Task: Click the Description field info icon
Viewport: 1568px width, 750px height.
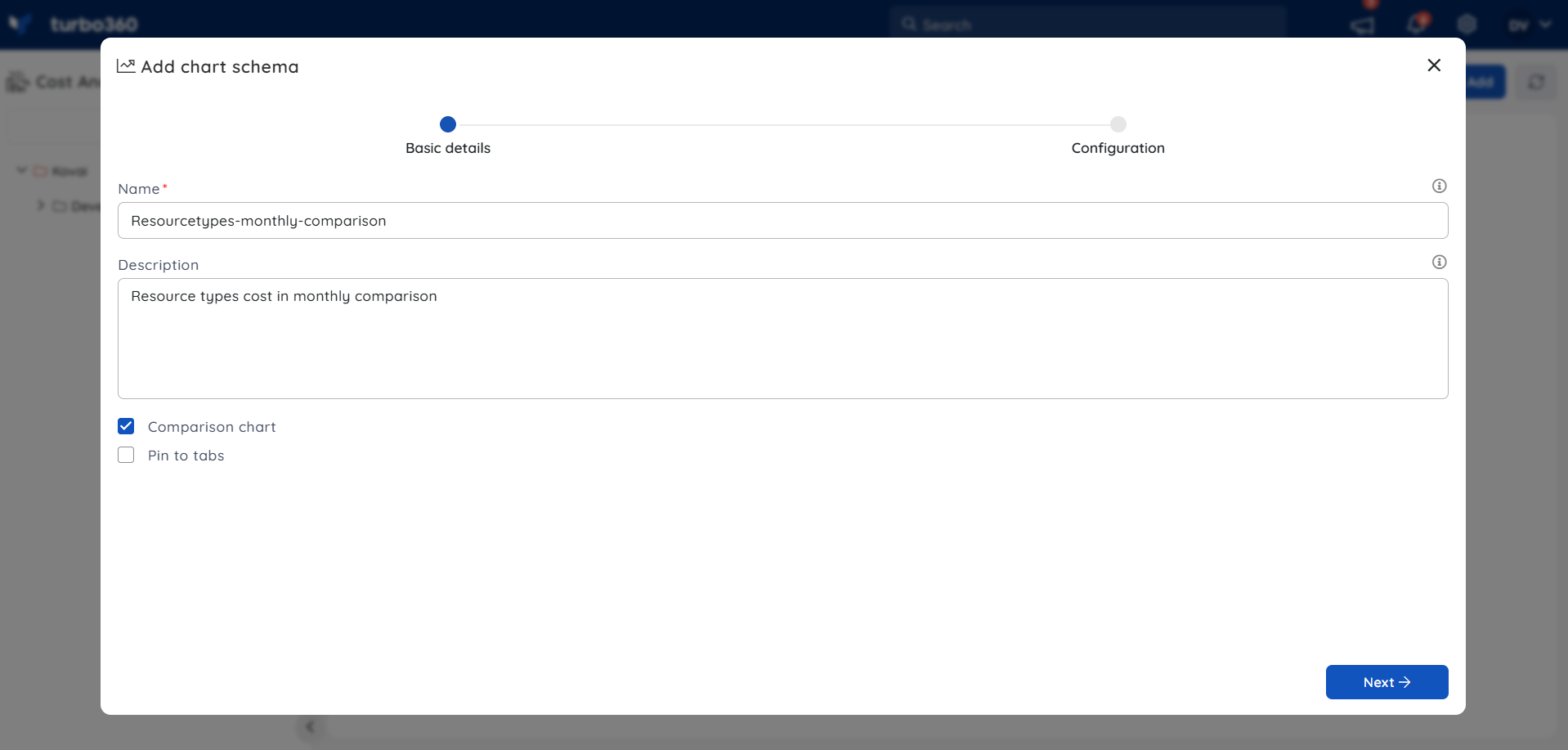Action: [x=1440, y=262]
